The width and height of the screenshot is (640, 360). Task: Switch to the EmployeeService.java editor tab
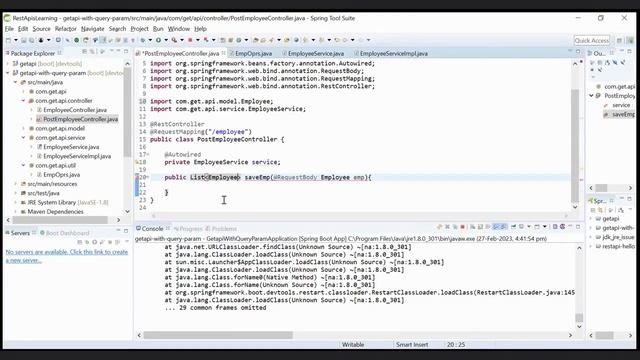tap(316, 53)
